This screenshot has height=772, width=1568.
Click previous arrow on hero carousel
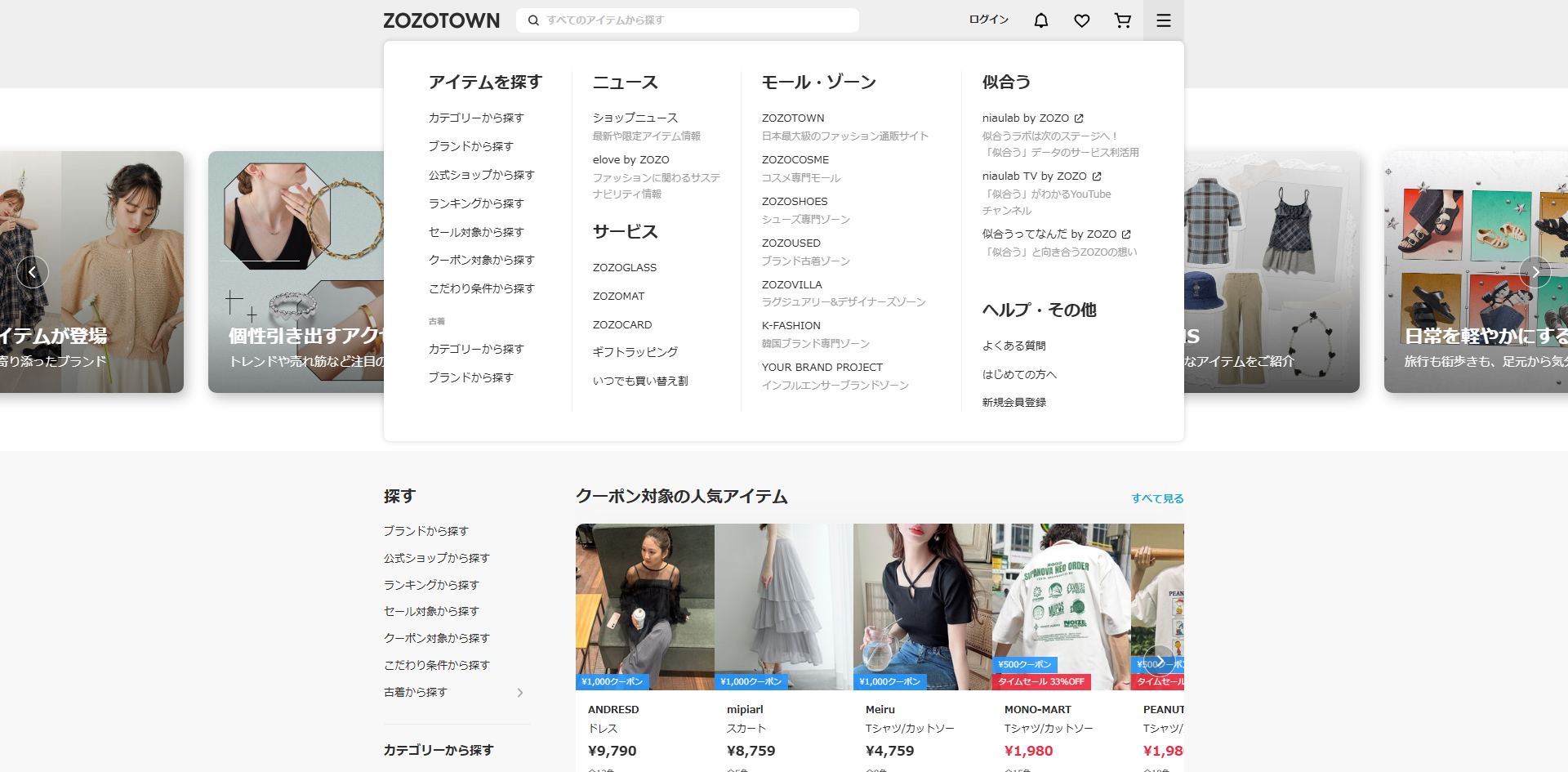pos(33,272)
